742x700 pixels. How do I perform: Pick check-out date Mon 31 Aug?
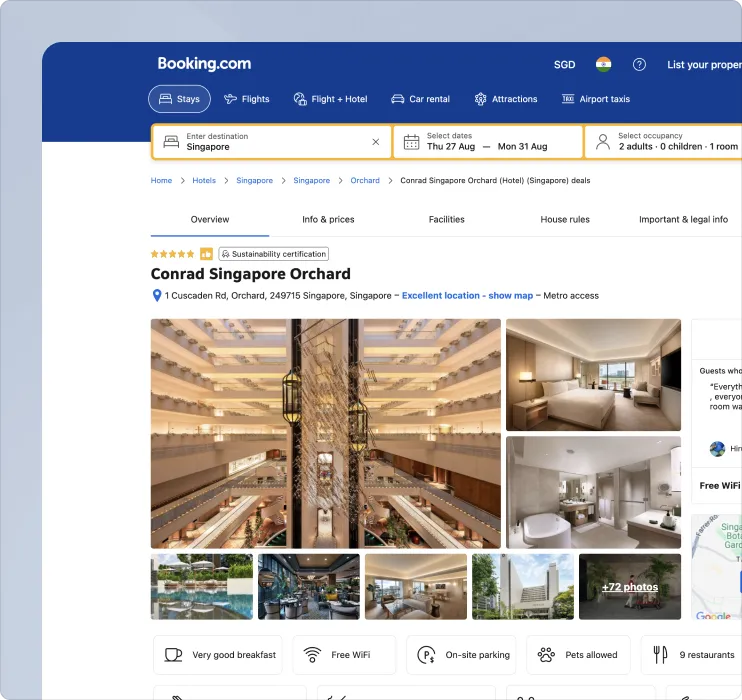pyautogui.click(x=522, y=147)
